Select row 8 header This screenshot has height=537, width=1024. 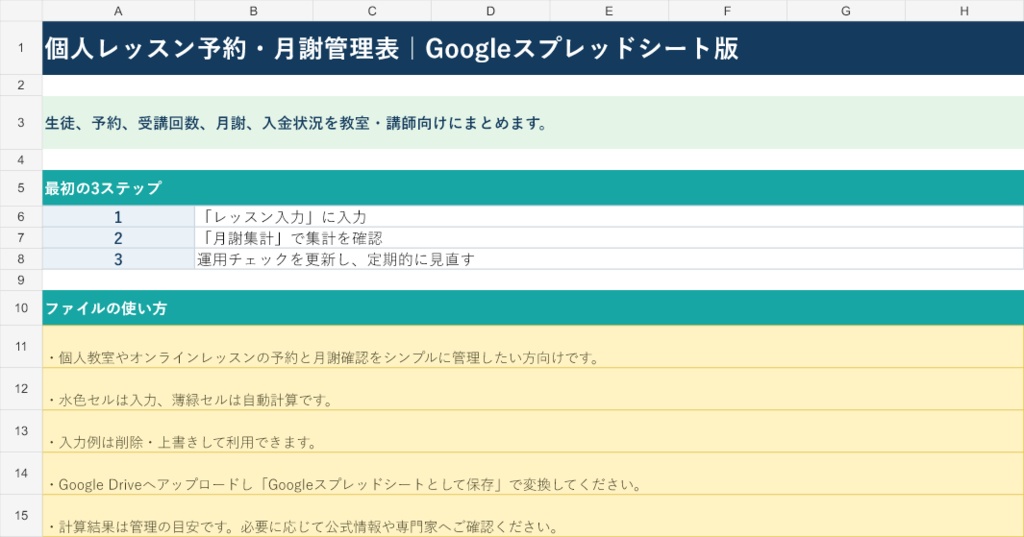21,259
